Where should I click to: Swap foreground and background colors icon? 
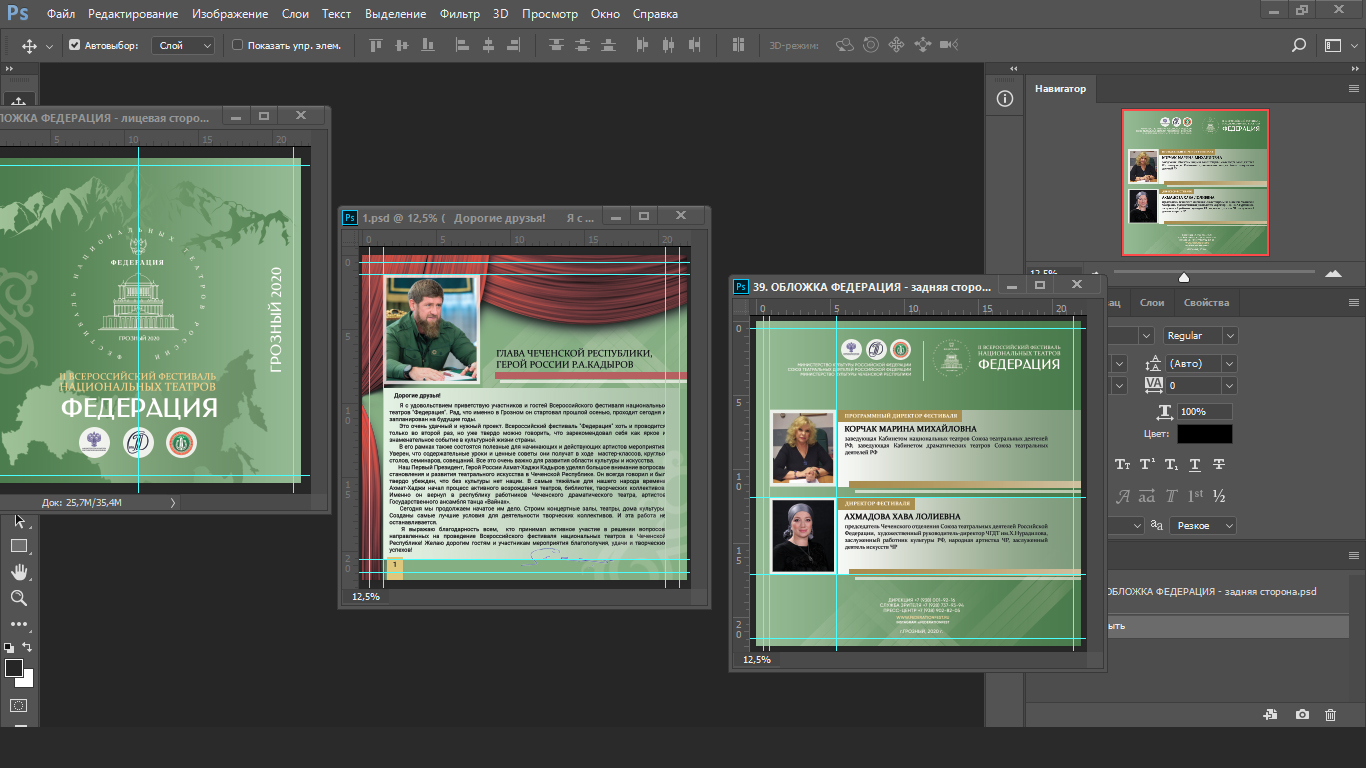pos(28,647)
